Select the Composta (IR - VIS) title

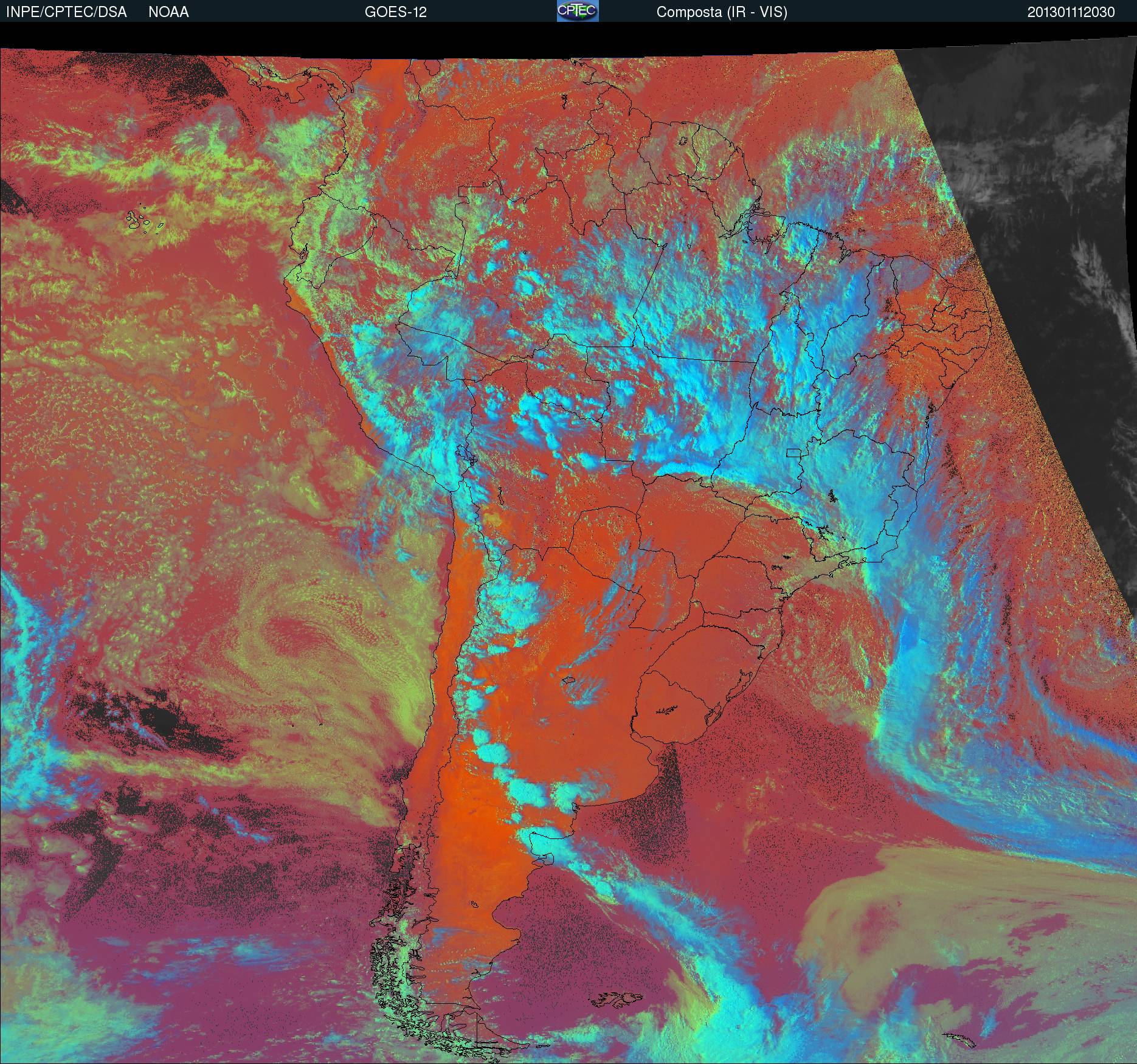(722, 12)
